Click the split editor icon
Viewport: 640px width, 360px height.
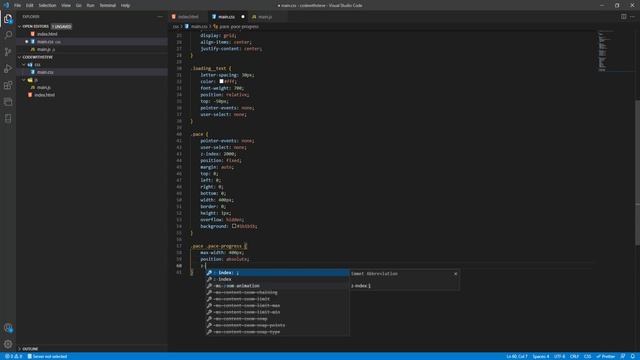(x=624, y=17)
